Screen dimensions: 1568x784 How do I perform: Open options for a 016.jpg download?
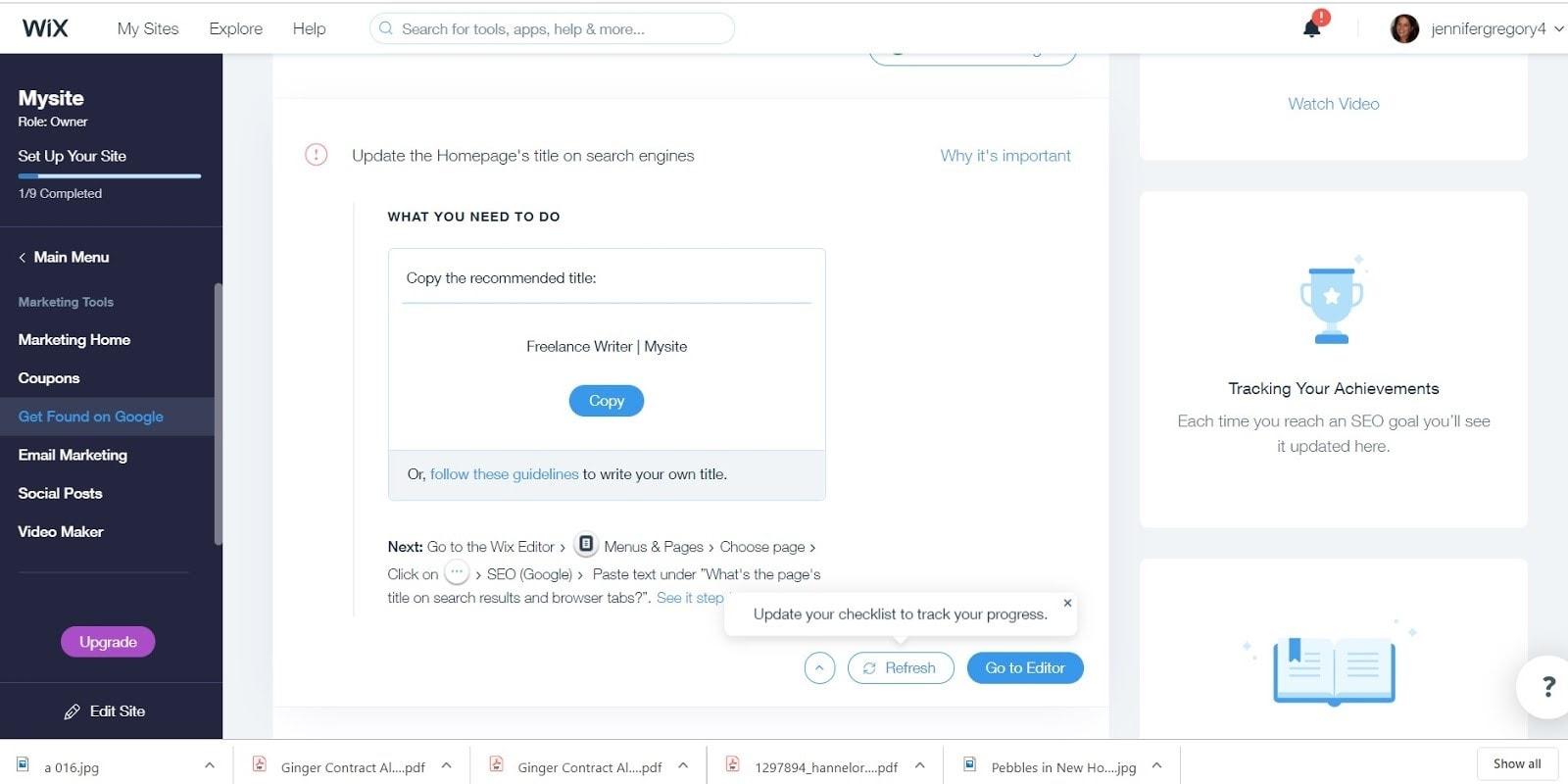[209, 765]
